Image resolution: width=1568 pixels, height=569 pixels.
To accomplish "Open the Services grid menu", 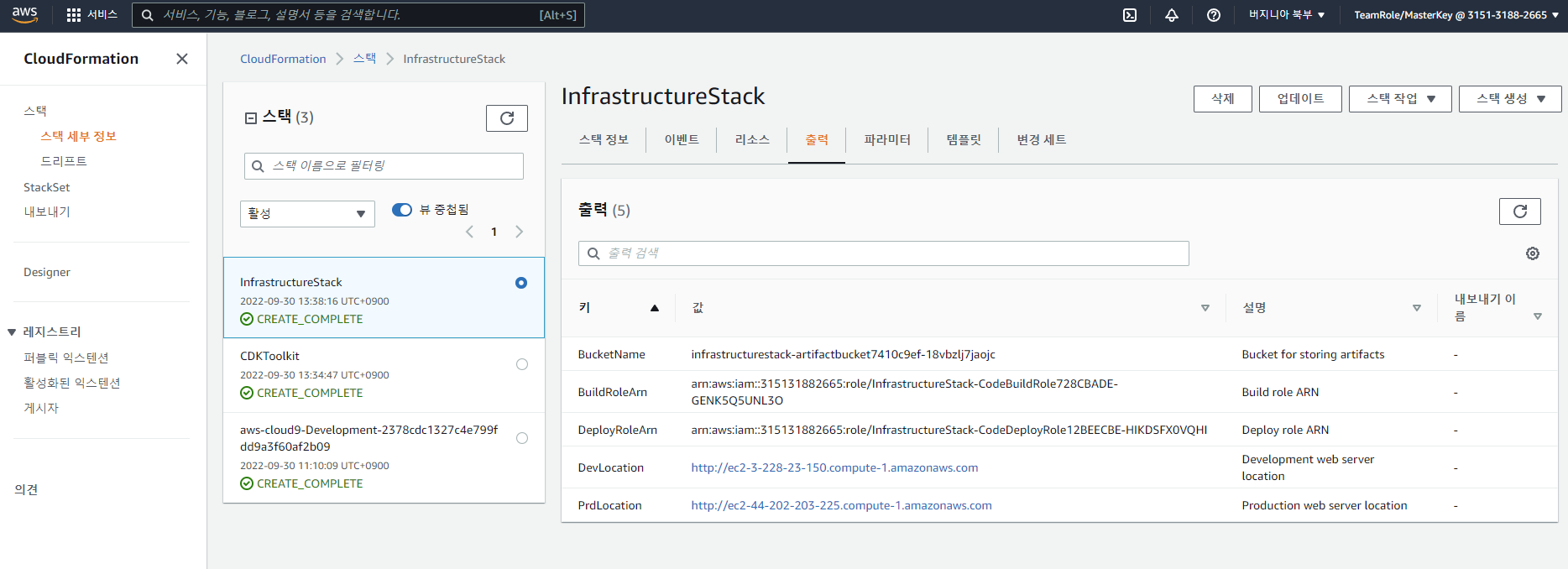I will [x=91, y=15].
